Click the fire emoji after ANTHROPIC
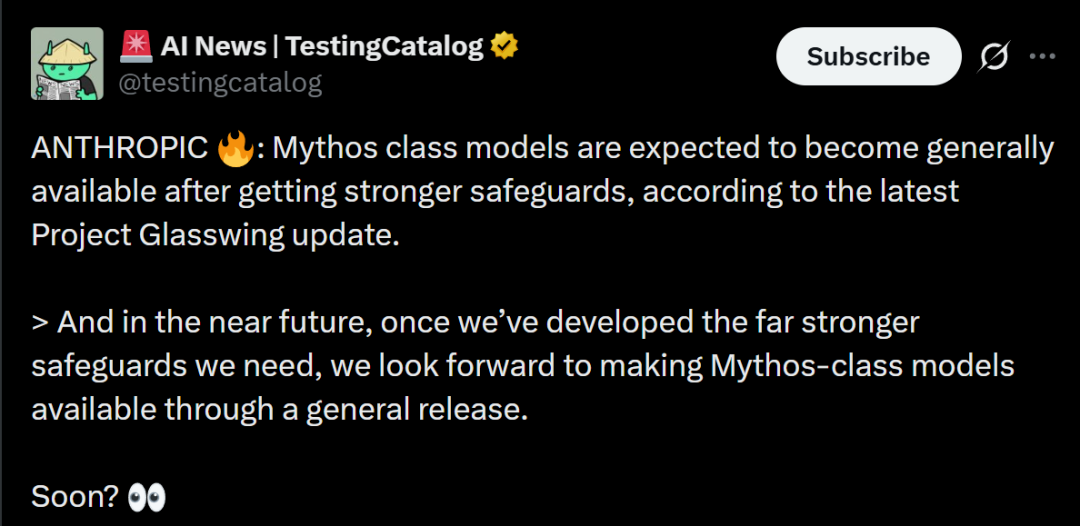 236,147
